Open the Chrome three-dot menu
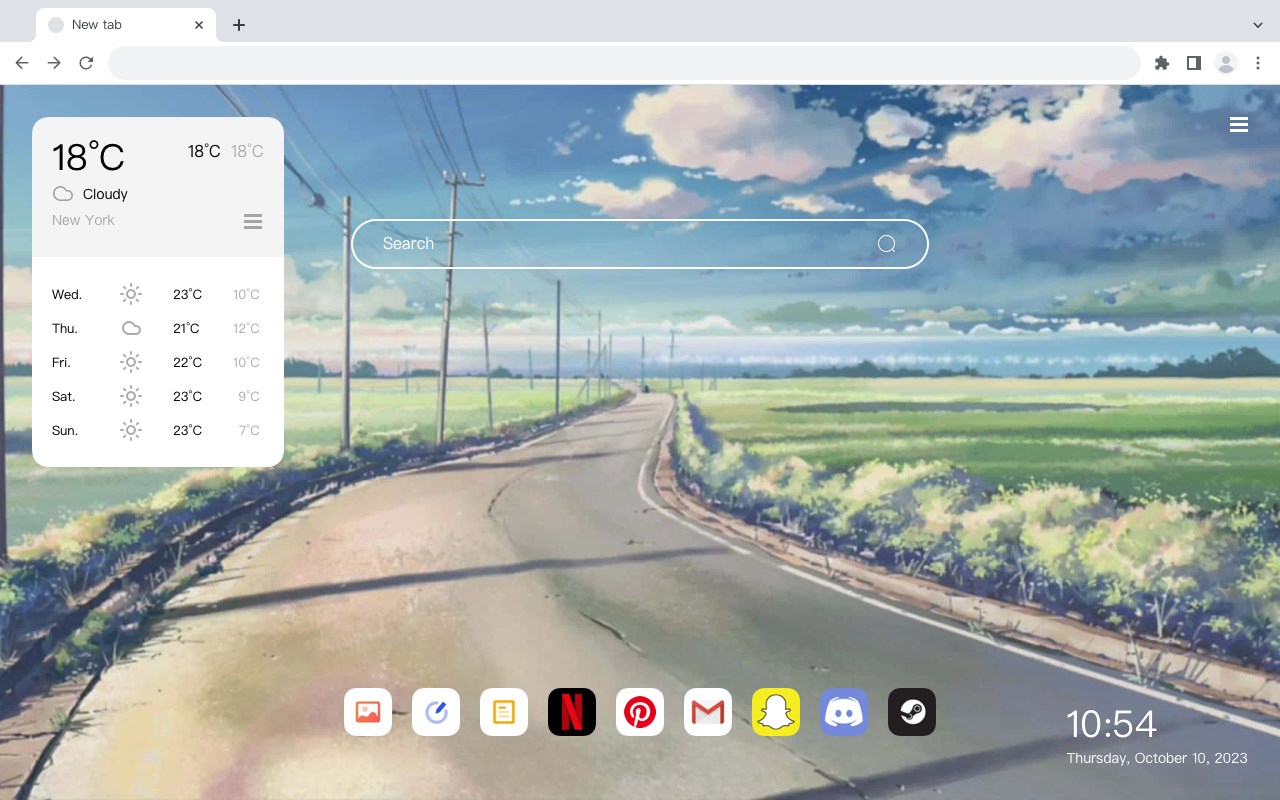This screenshot has height=800, width=1280. [x=1258, y=63]
